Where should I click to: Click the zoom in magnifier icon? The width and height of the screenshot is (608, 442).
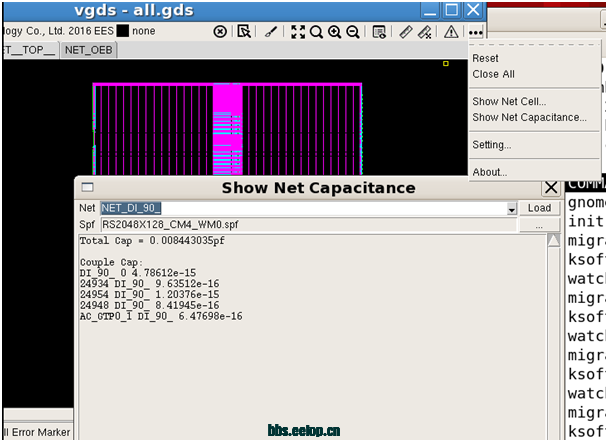point(335,32)
